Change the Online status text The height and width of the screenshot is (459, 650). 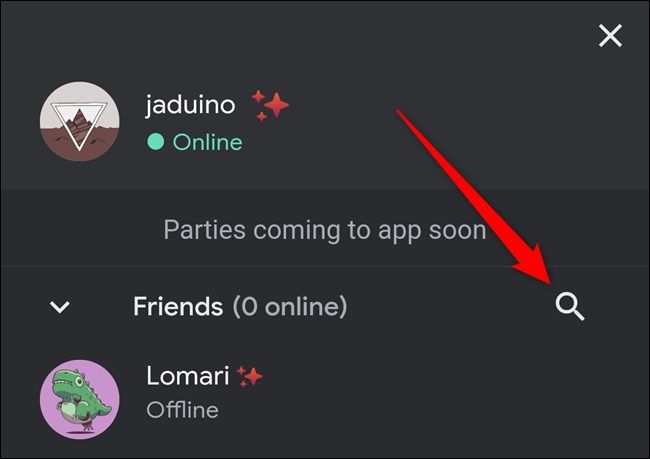pyautogui.click(x=208, y=142)
